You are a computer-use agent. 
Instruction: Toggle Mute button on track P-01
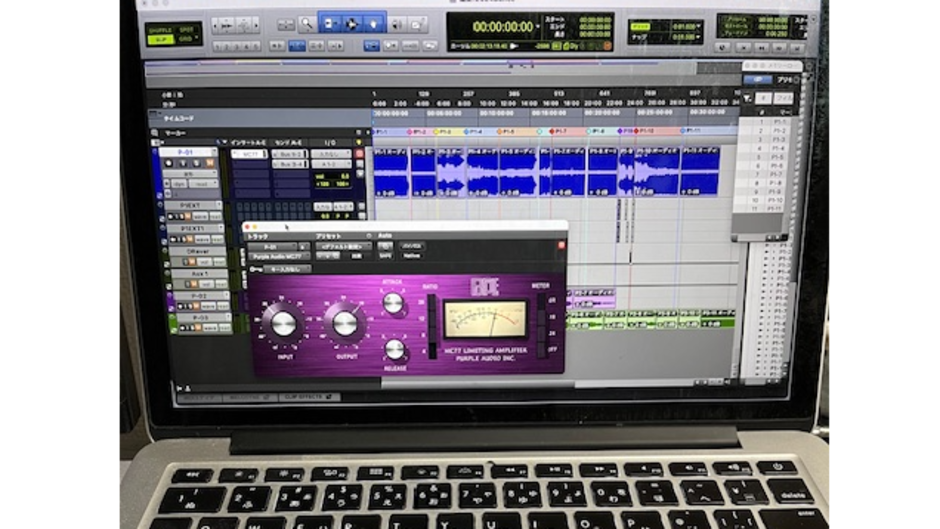click(210, 163)
